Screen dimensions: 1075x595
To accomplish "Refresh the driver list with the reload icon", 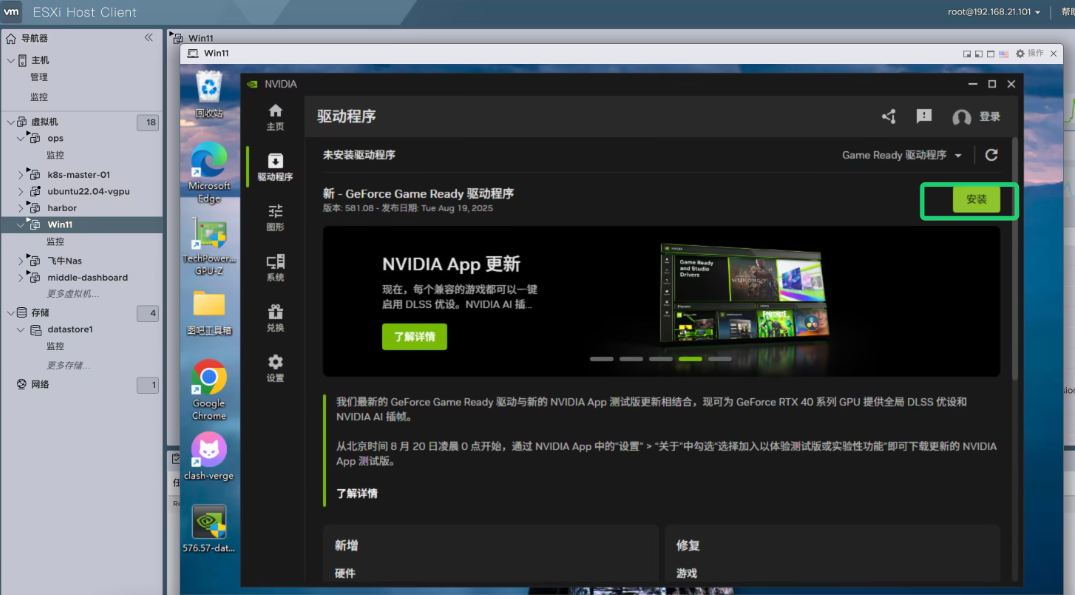I will [x=991, y=155].
